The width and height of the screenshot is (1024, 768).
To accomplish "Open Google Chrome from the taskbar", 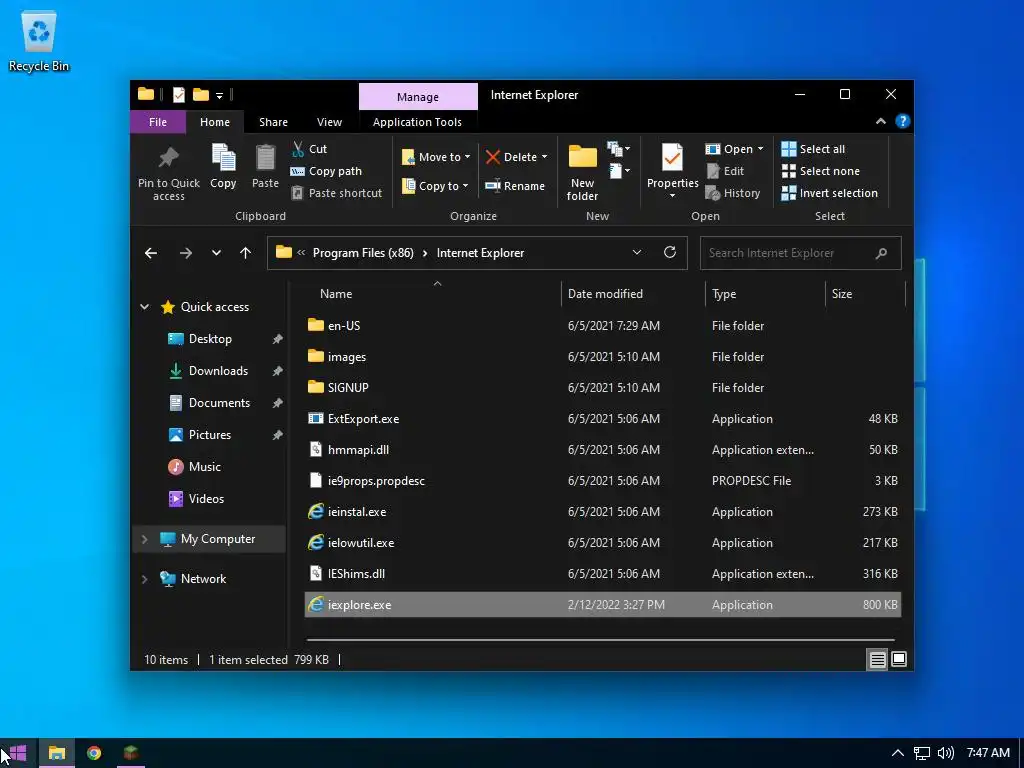I will (94, 753).
